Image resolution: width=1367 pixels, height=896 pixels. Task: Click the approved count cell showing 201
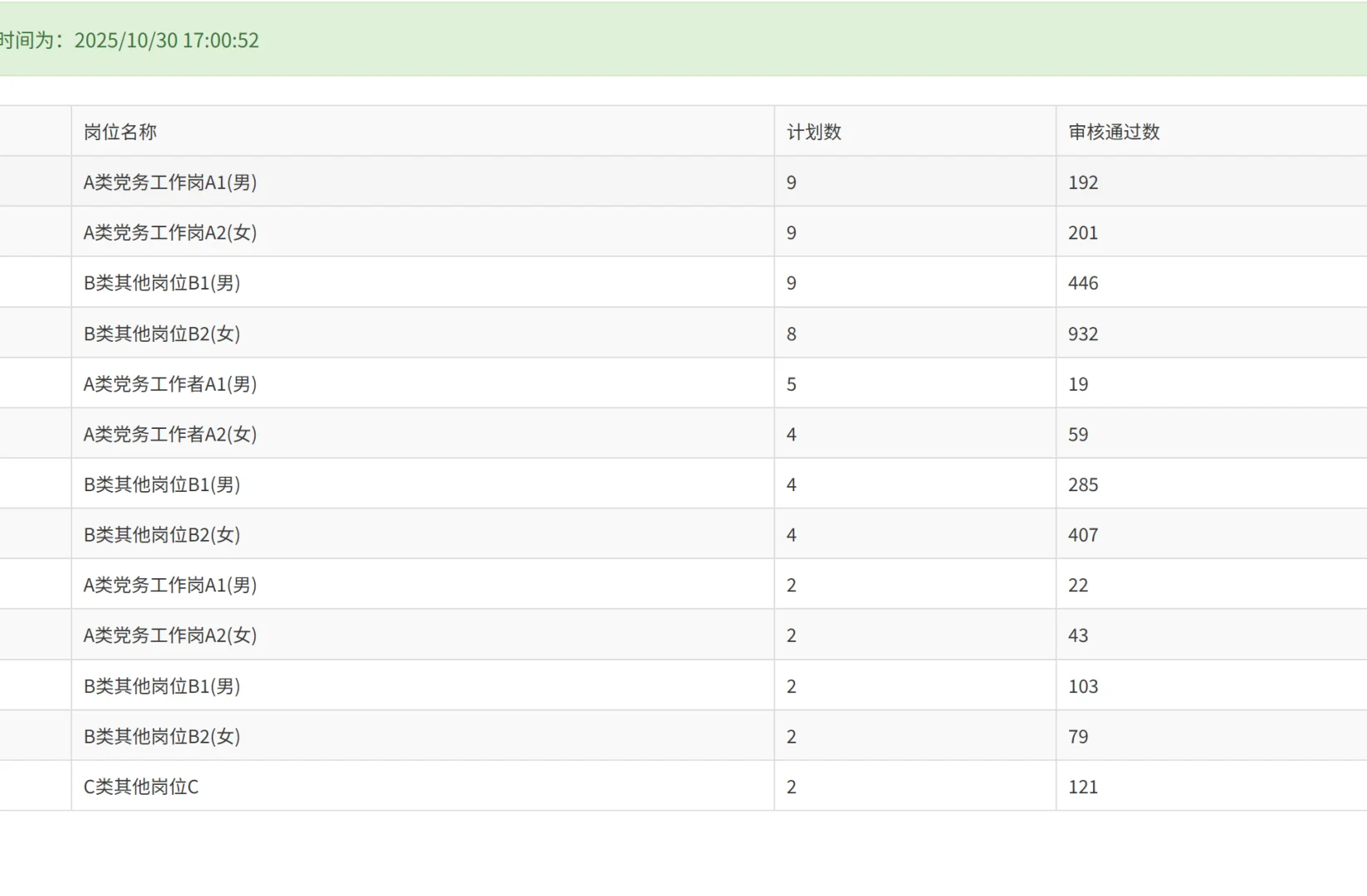(x=1211, y=232)
